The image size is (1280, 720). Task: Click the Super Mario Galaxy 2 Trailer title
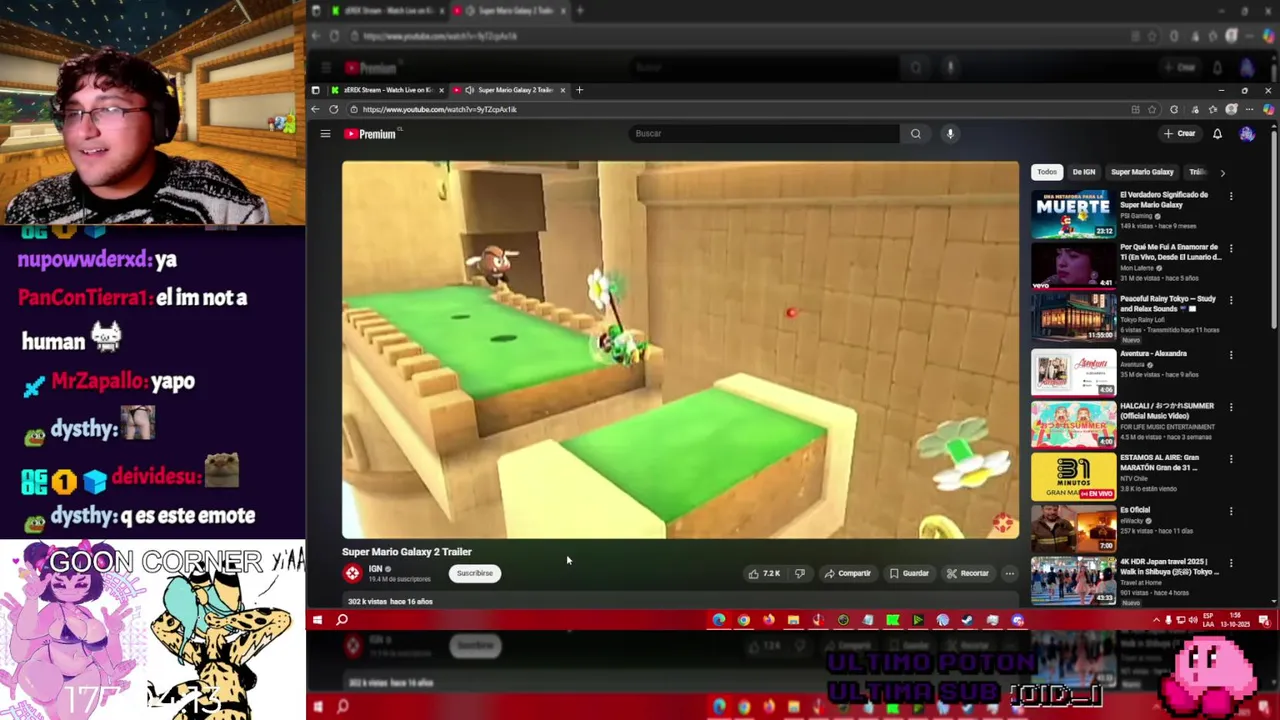(407, 551)
